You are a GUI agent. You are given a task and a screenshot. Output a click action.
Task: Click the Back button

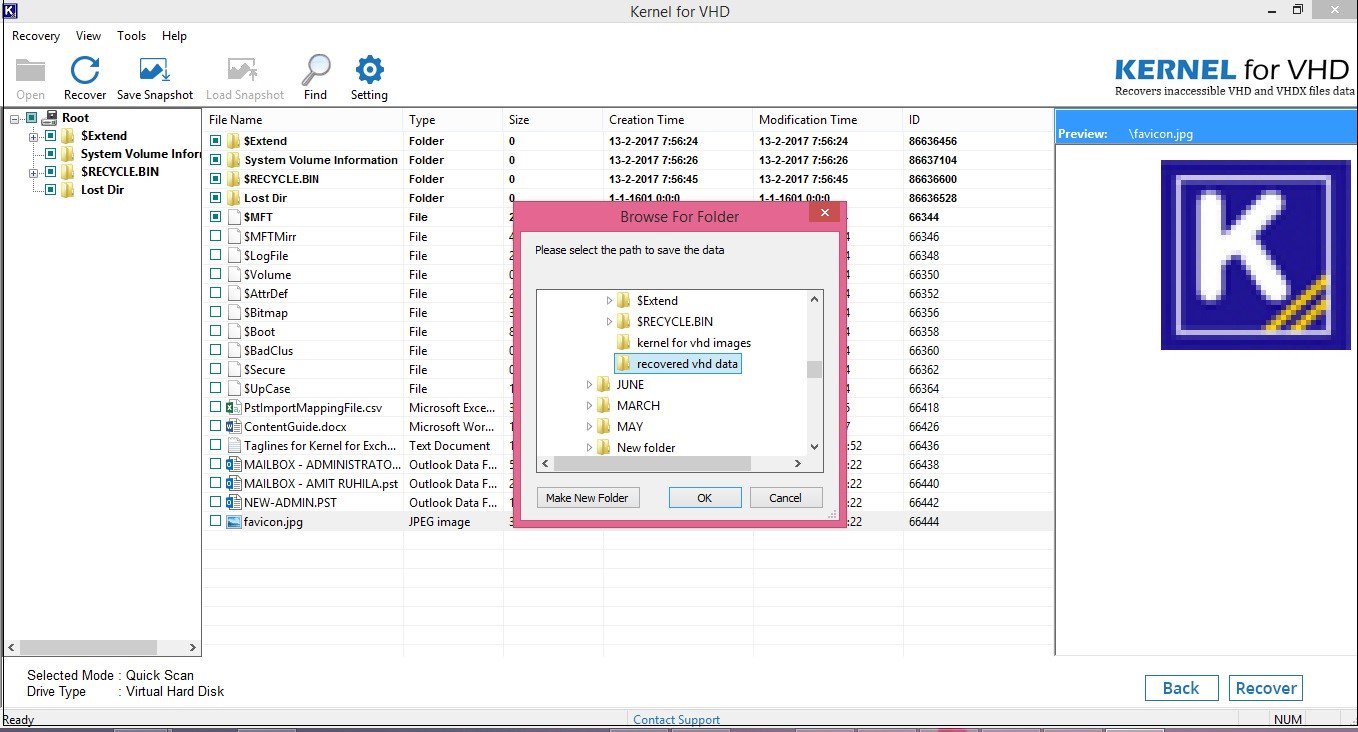coord(1181,688)
